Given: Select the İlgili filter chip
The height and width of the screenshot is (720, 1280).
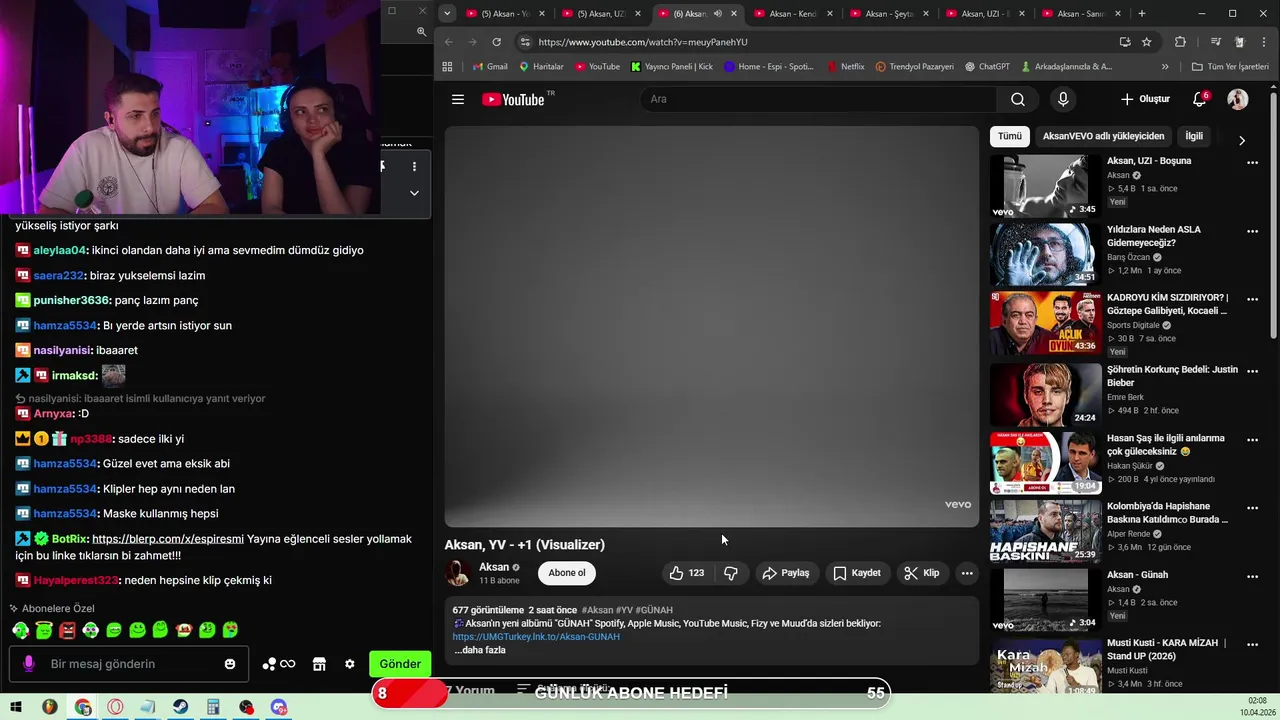Looking at the screenshot, I should [x=1194, y=136].
